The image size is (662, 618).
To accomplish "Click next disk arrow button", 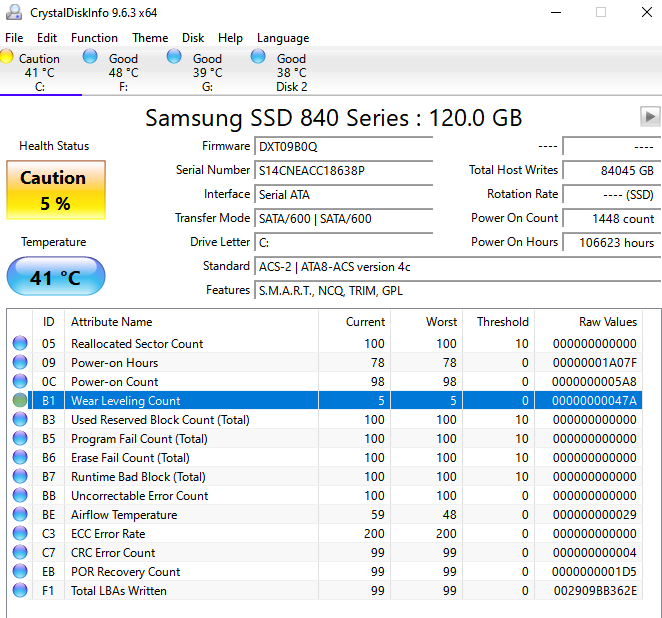I will [x=650, y=116].
